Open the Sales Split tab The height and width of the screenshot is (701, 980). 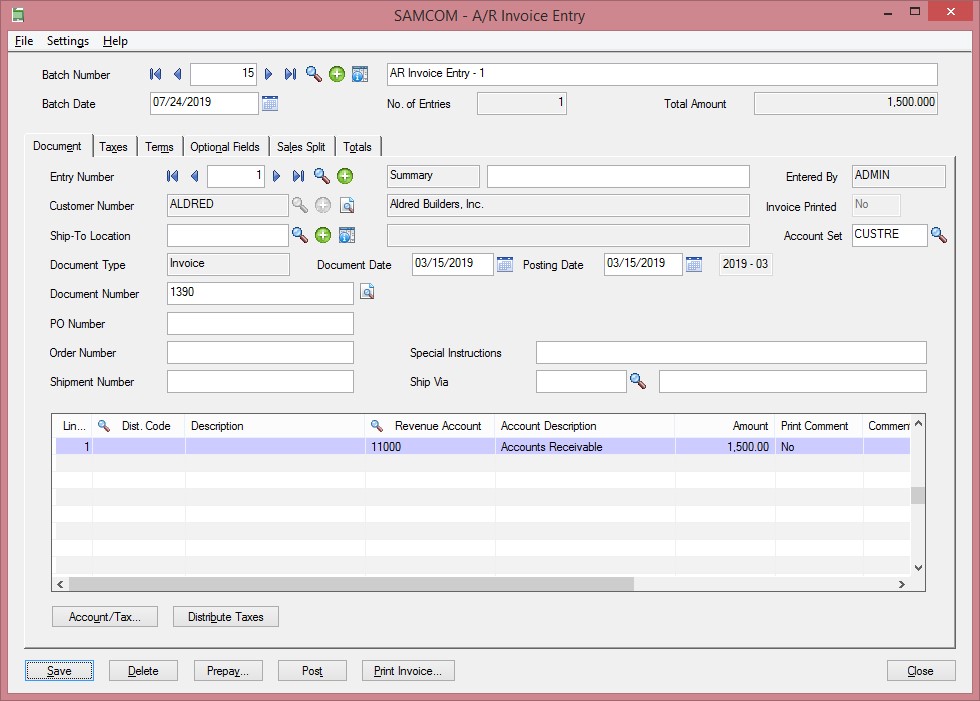coord(301,147)
